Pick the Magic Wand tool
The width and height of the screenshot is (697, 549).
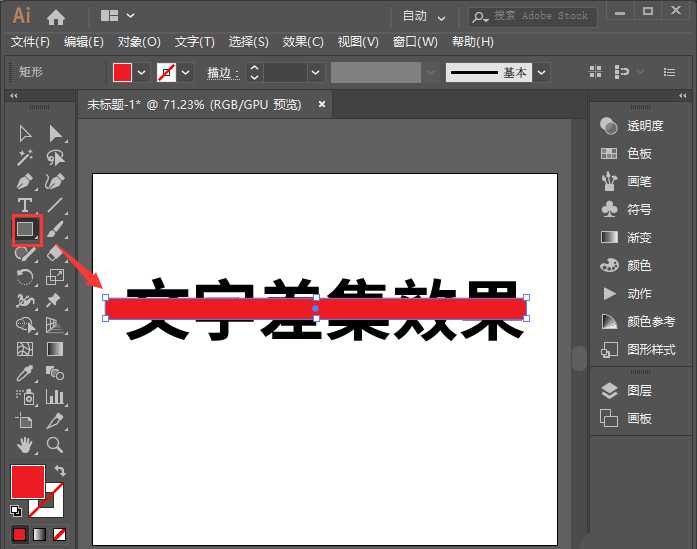[25, 157]
